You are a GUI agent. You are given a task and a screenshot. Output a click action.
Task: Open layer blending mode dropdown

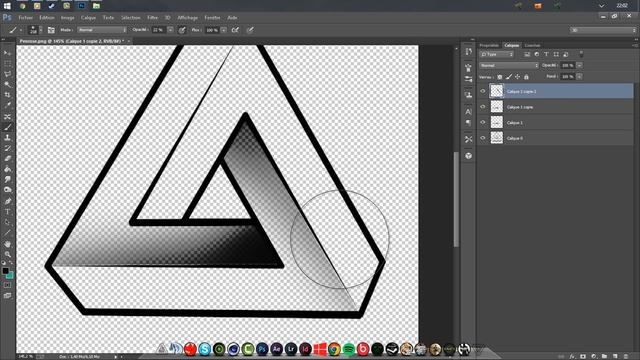click(509, 65)
